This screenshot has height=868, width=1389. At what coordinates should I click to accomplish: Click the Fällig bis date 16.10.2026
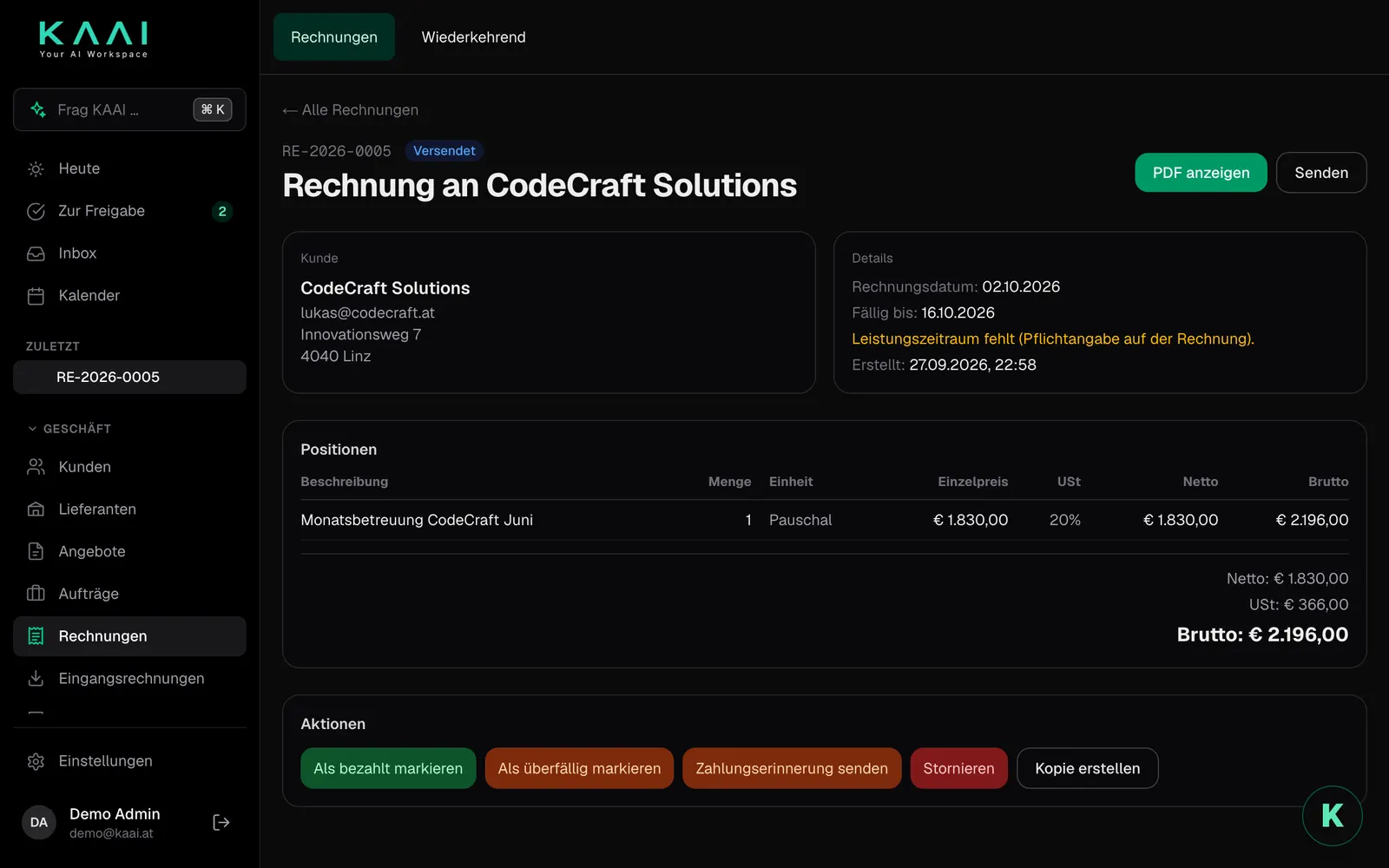point(958,312)
